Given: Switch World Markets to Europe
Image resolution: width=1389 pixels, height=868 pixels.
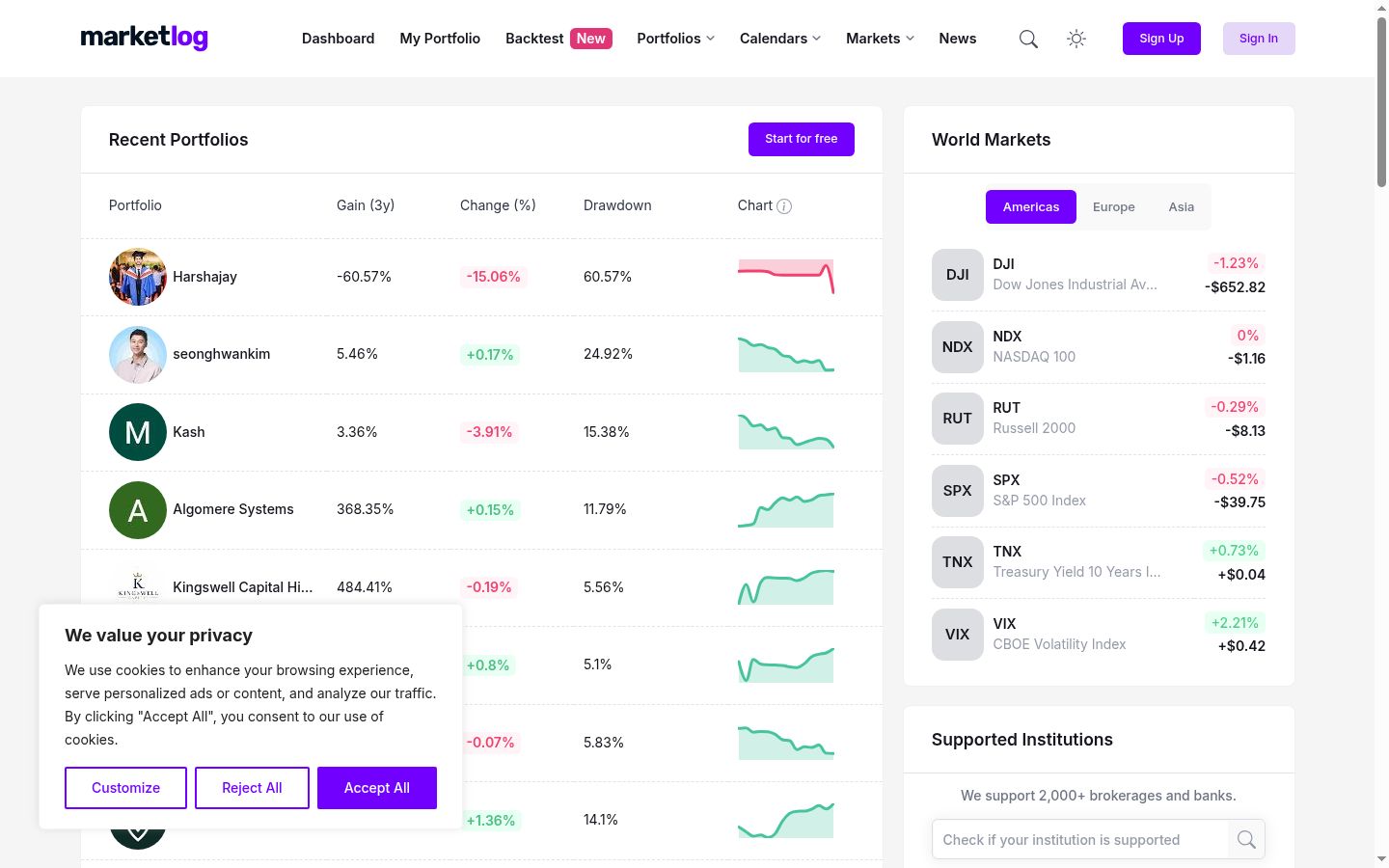Looking at the screenshot, I should point(1113,207).
